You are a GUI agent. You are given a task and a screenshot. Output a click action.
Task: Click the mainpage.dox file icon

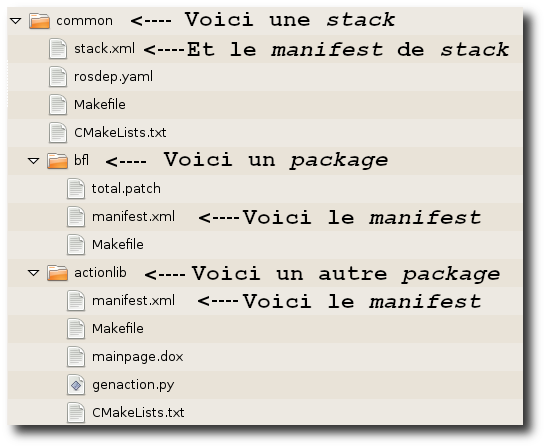76,356
